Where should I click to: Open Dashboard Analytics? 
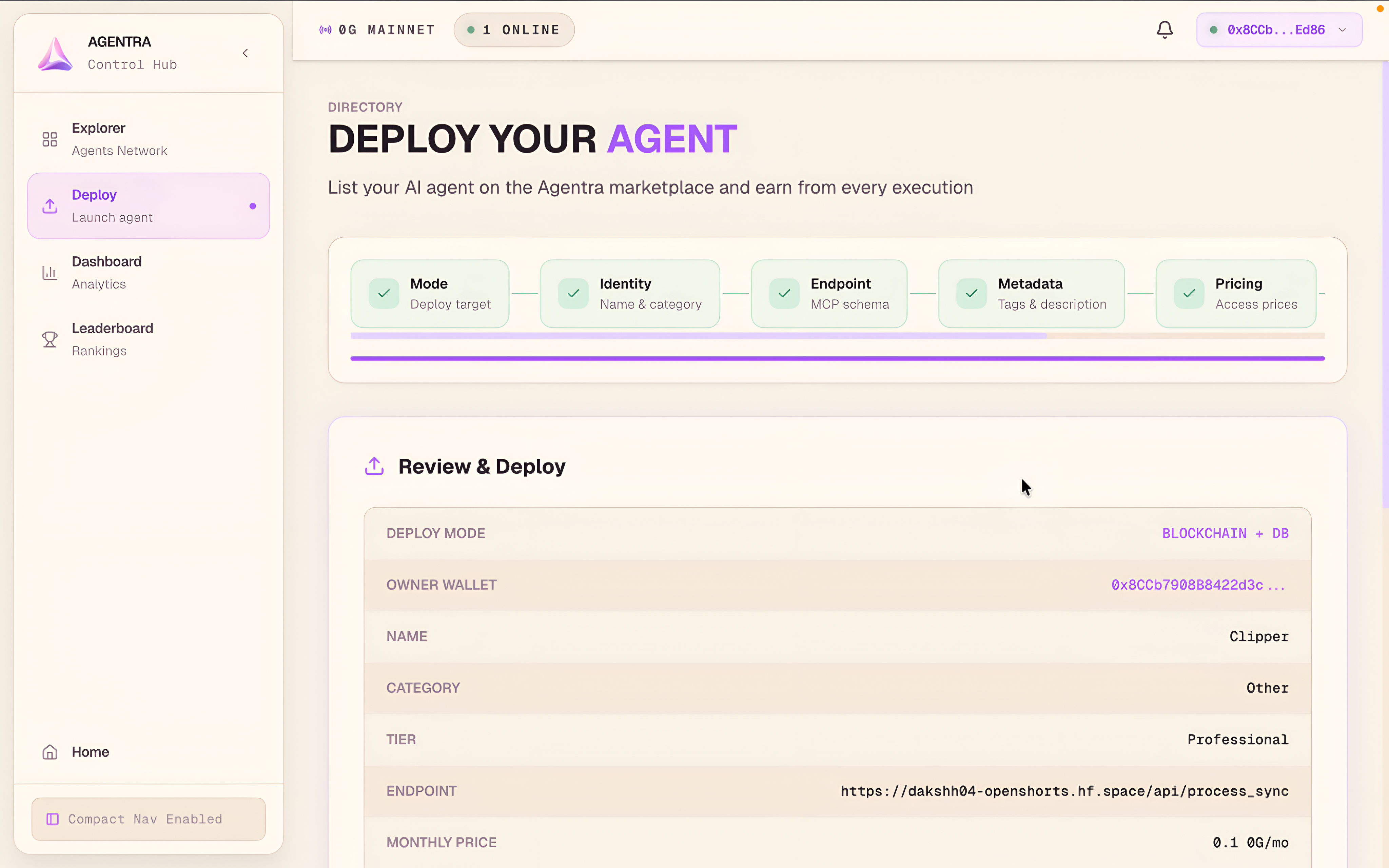tap(149, 272)
